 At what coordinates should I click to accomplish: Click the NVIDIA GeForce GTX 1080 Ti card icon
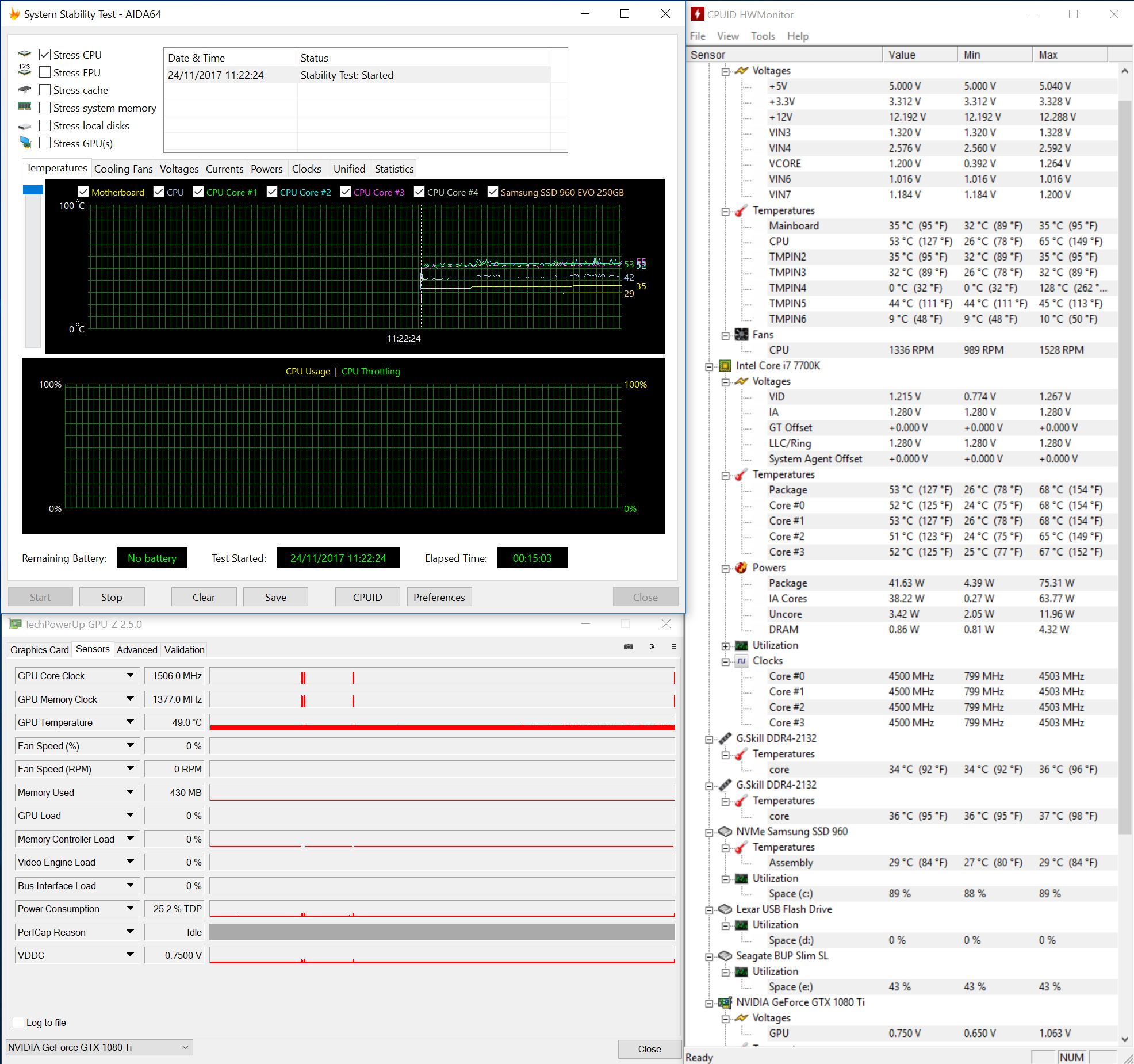point(725,1002)
